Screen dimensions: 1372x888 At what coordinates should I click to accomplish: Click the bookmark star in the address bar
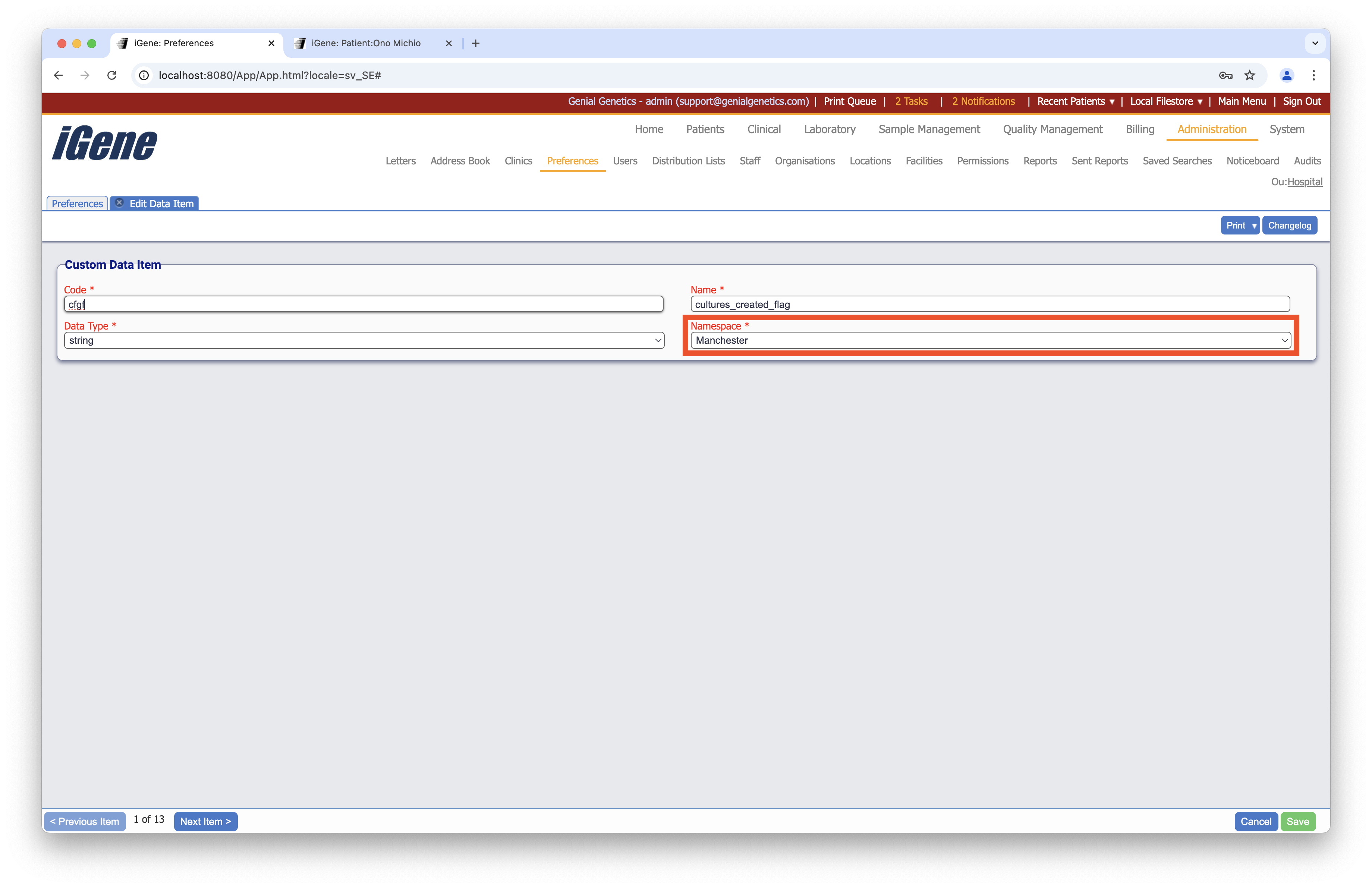coord(1249,75)
